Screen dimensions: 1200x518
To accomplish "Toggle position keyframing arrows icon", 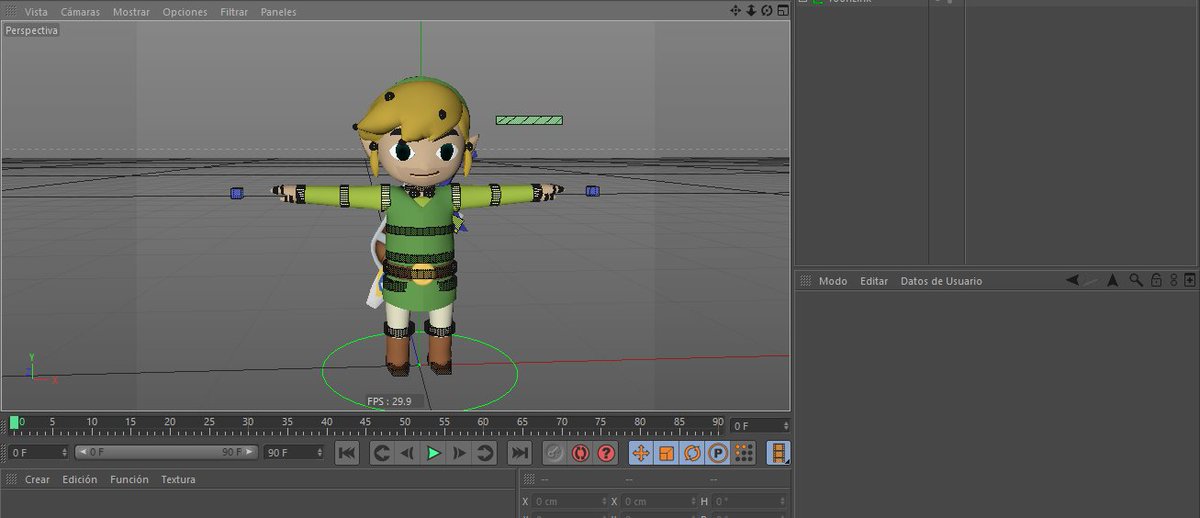I will (641, 453).
